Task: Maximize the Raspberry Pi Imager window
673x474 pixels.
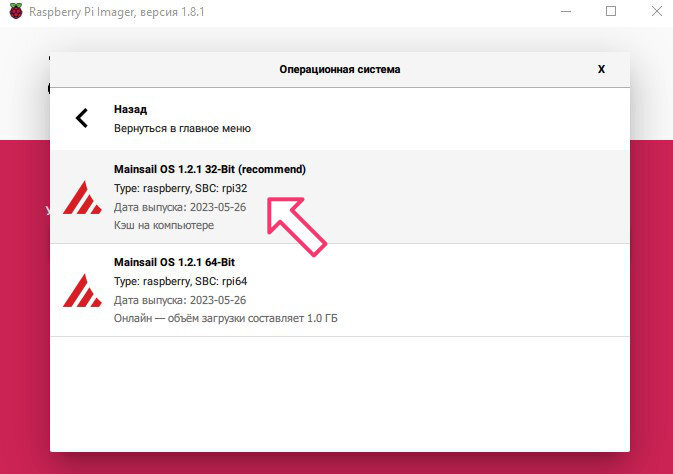Action: (x=611, y=12)
